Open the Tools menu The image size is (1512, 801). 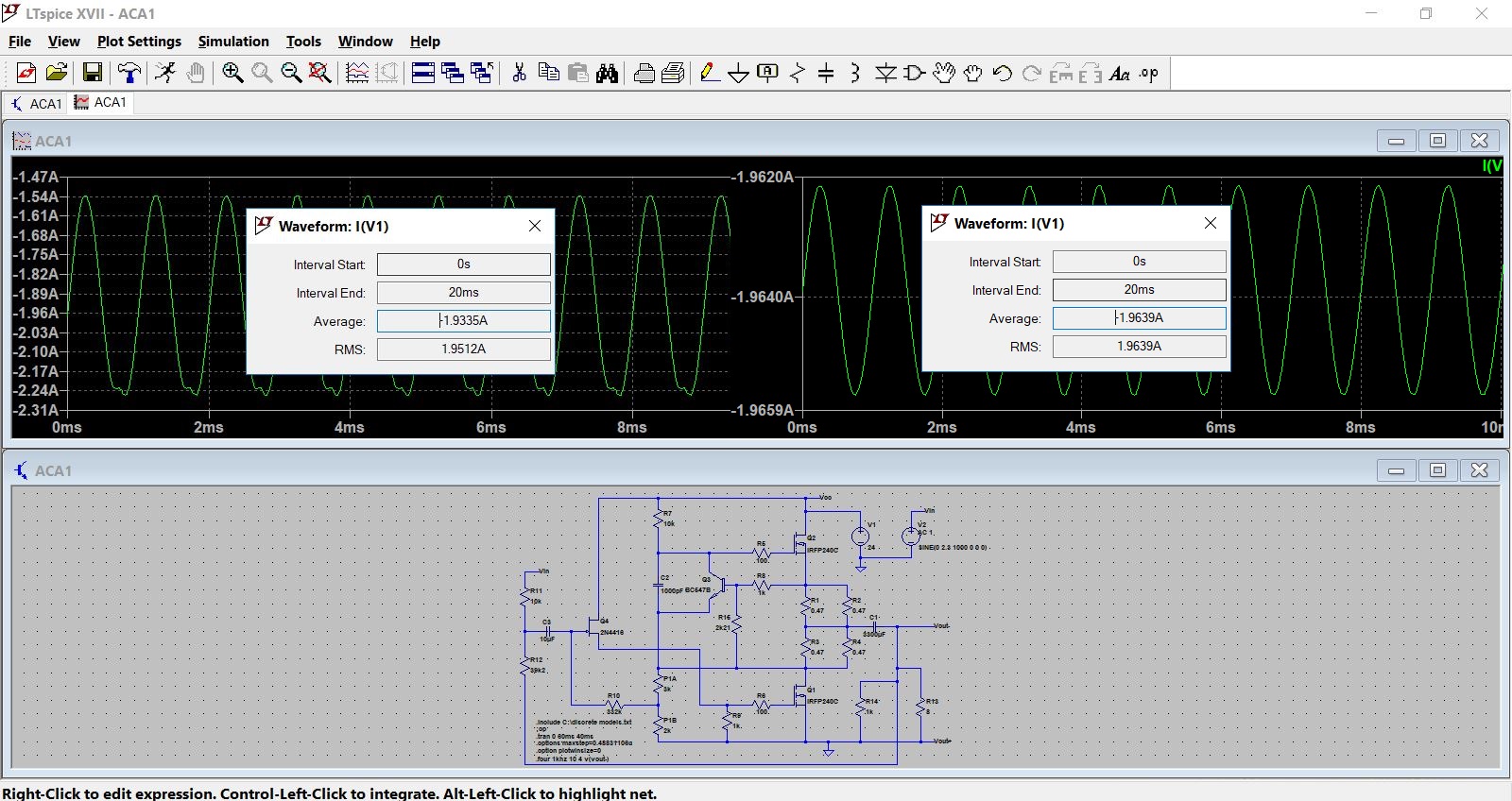pos(303,42)
